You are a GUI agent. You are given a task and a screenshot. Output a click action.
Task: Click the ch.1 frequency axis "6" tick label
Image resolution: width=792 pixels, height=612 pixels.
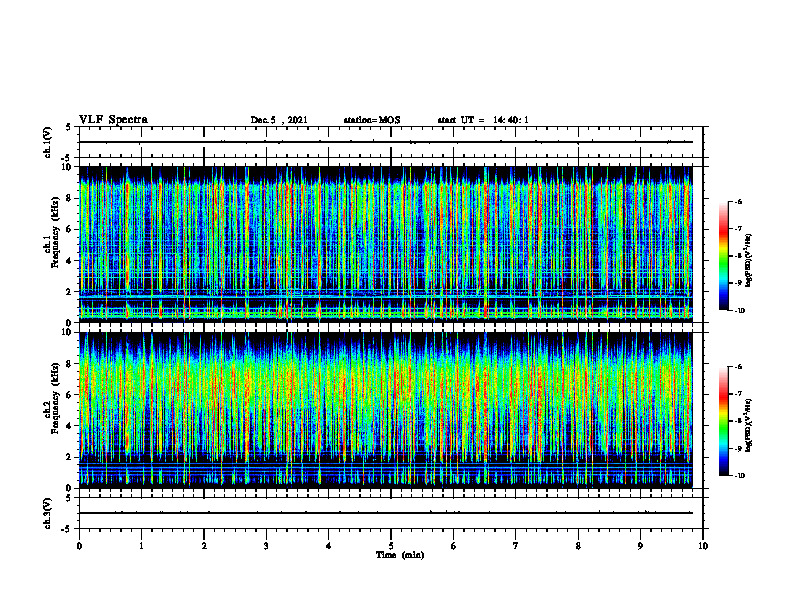pos(69,229)
